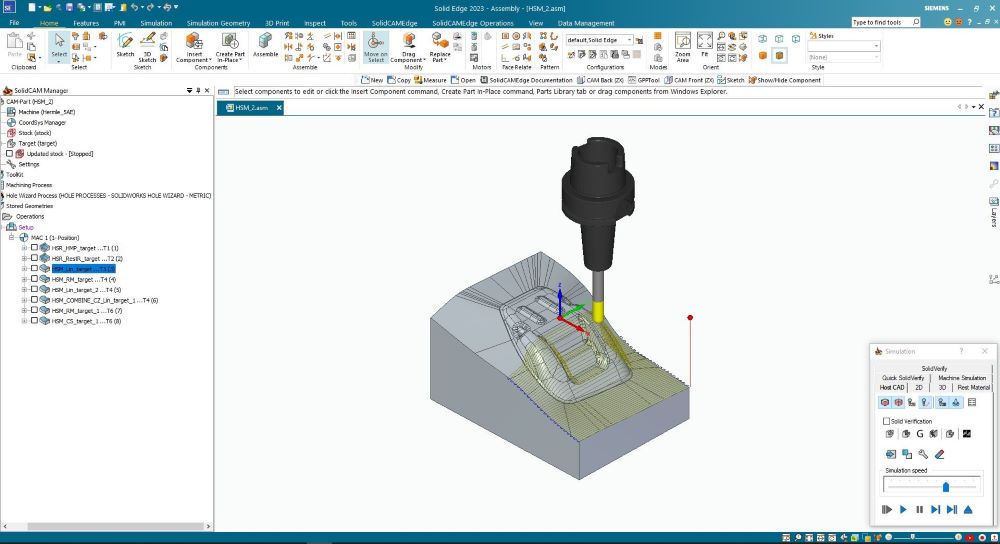This screenshot has width=1000, height=544.
Task: Check the HSM_RM_target T4 (4) box
Action: tap(34, 279)
